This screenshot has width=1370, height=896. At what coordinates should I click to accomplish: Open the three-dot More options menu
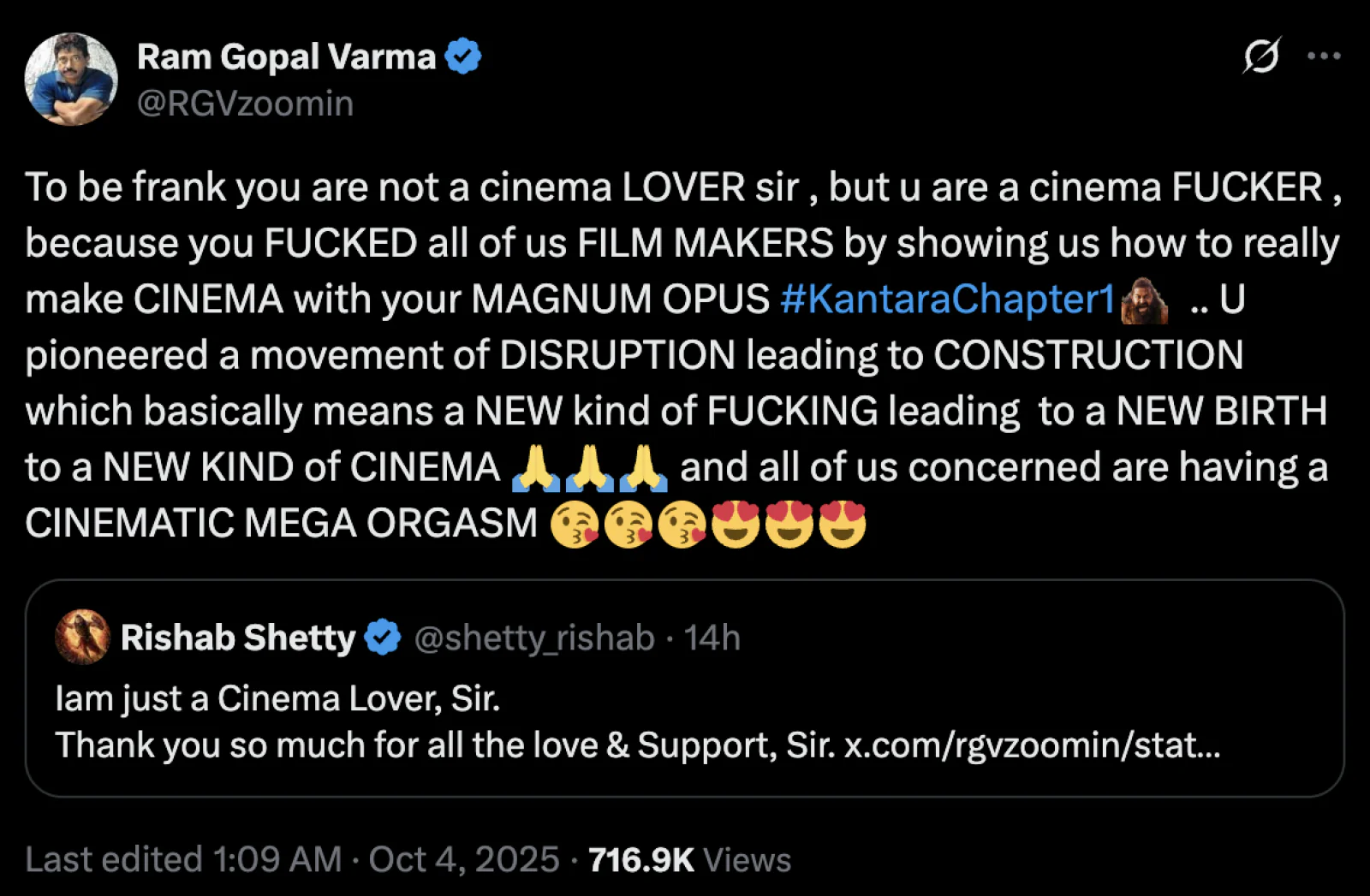[x=1323, y=56]
